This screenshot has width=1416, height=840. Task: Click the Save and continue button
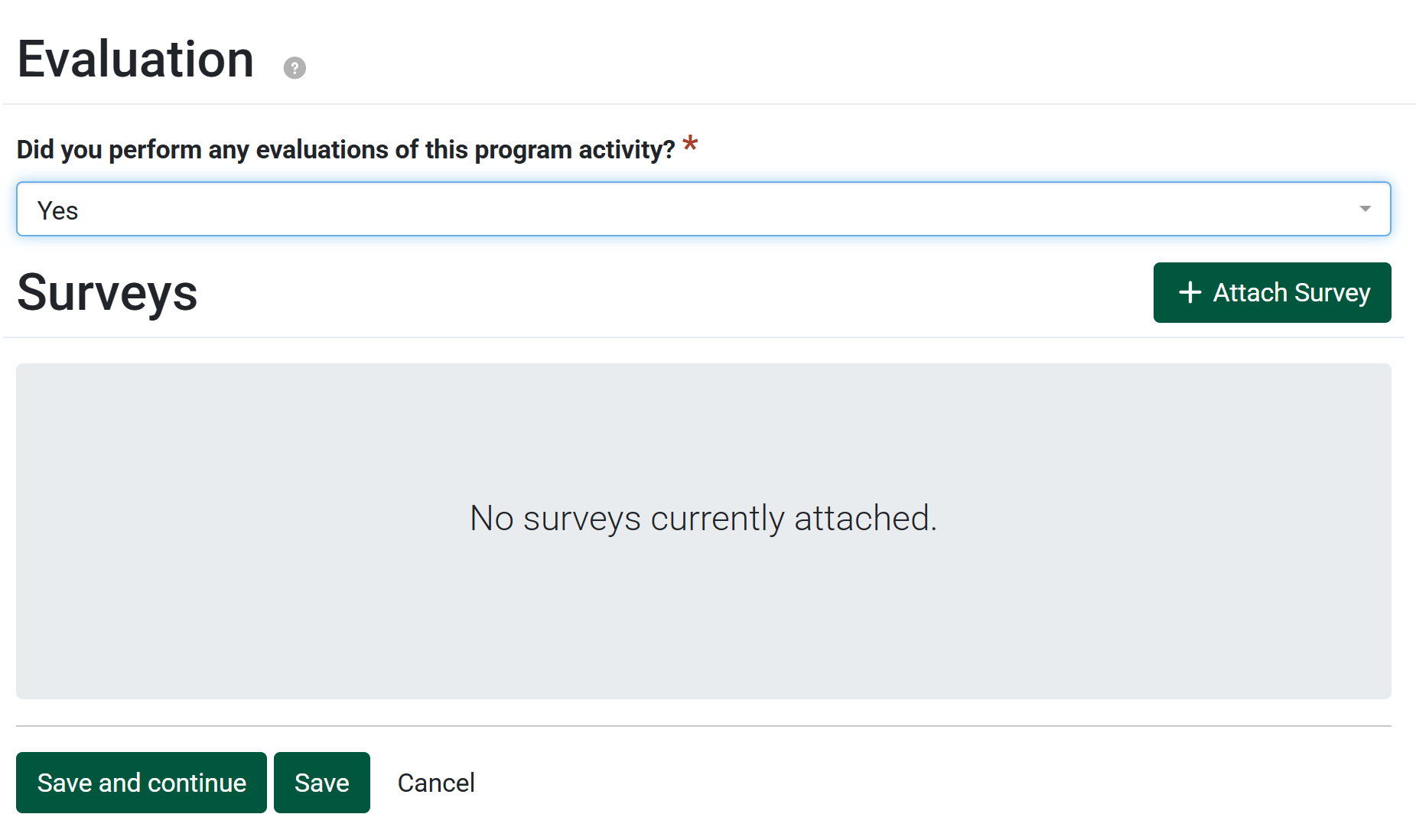pyautogui.click(x=142, y=783)
